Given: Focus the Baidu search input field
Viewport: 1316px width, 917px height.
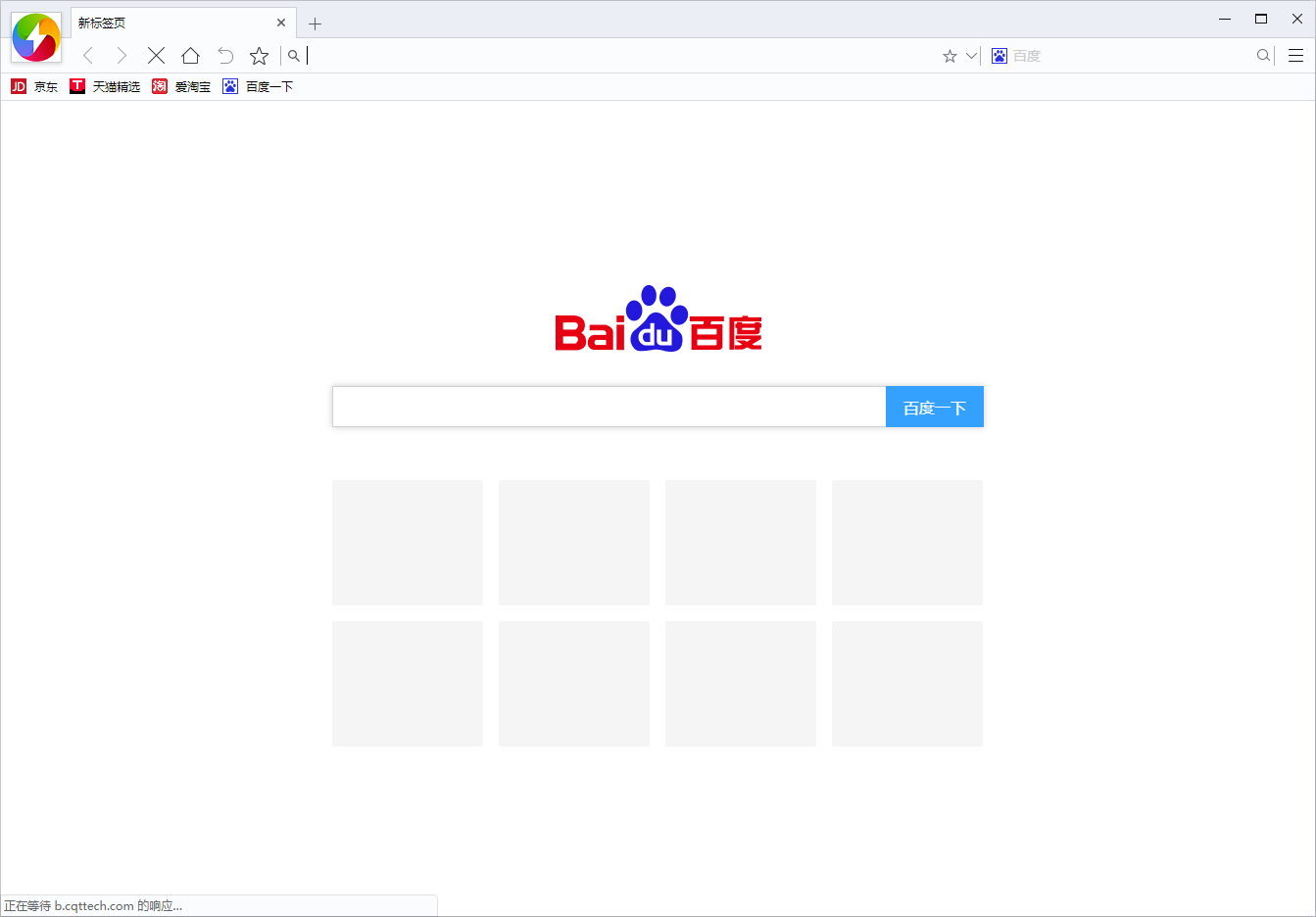Looking at the screenshot, I should pyautogui.click(x=609, y=407).
